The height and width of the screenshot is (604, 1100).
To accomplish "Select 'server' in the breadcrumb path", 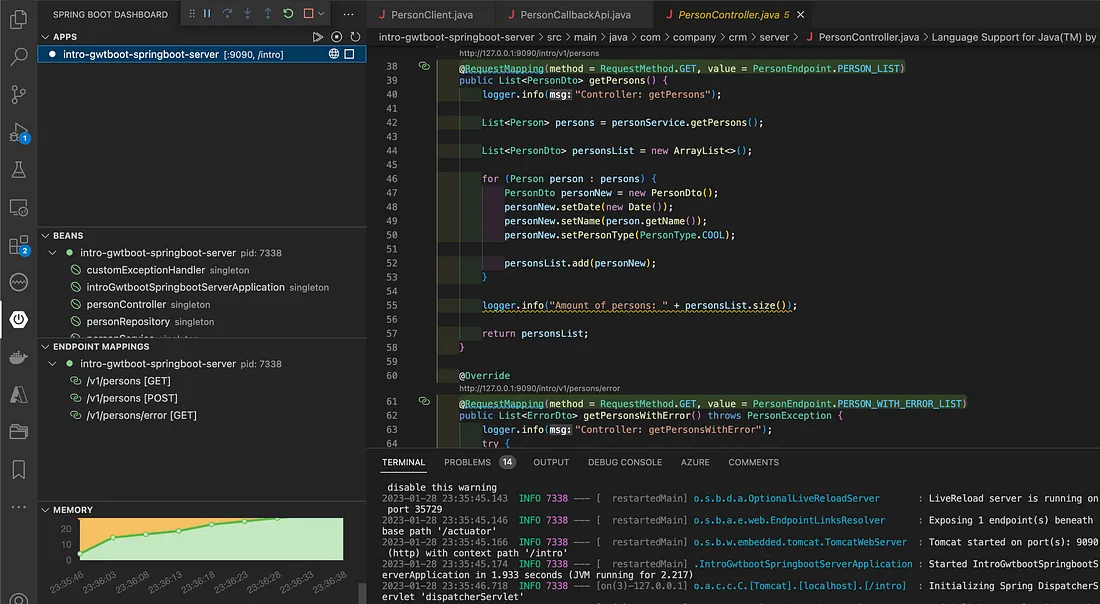I will pos(774,36).
